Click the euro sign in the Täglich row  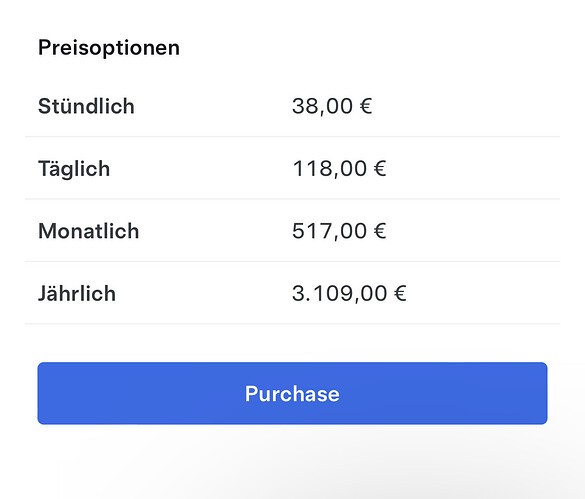380,168
